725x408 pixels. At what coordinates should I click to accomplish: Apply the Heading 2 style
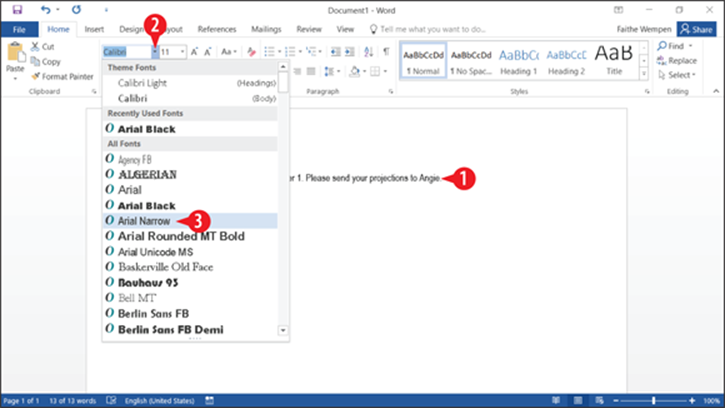pyautogui.click(x=566, y=61)
